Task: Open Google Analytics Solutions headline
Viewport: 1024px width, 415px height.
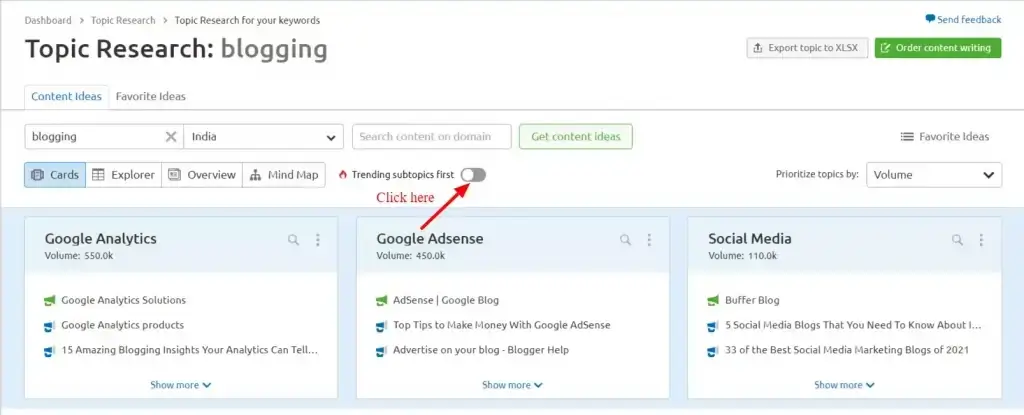Action: coord(123,300)
